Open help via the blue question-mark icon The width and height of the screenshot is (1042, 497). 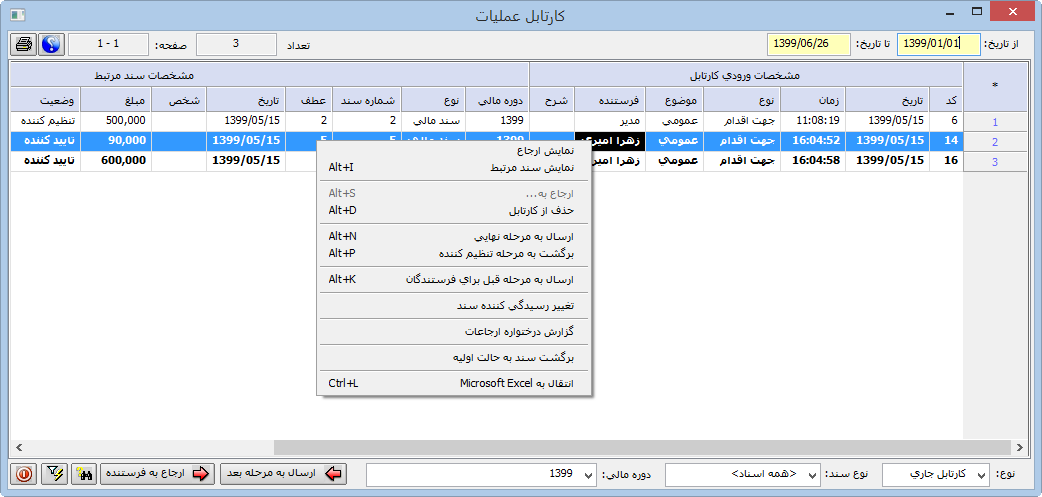[50, 45]
